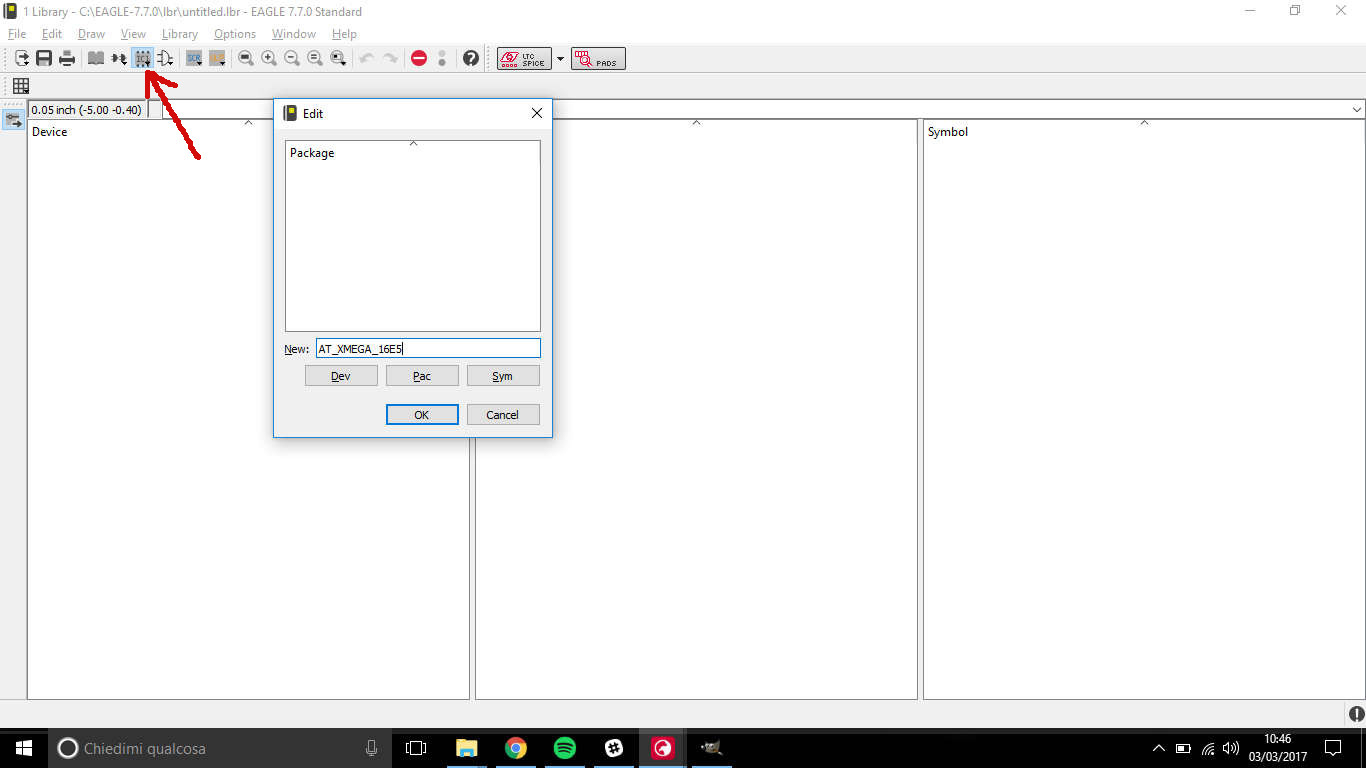The image size is (1366, 768).
Task: Click the Redo arrow icon
Action: pos(390,59)
